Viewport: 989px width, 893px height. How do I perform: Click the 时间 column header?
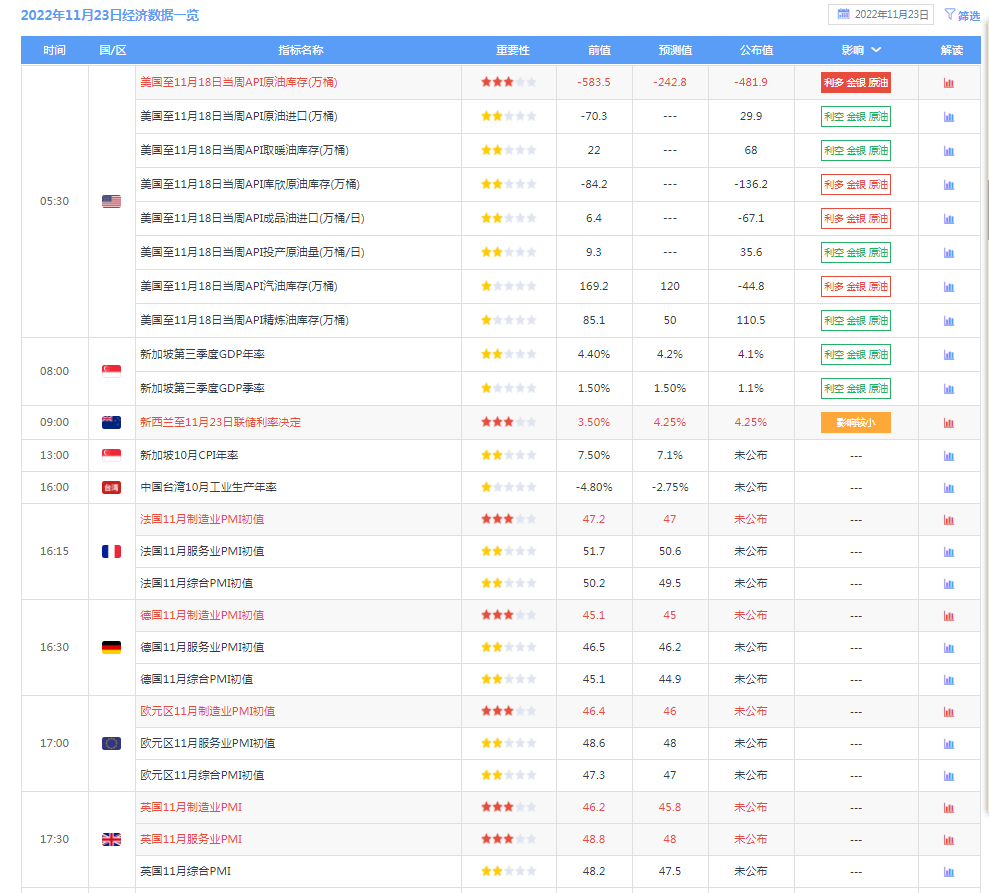click(54, 50)
